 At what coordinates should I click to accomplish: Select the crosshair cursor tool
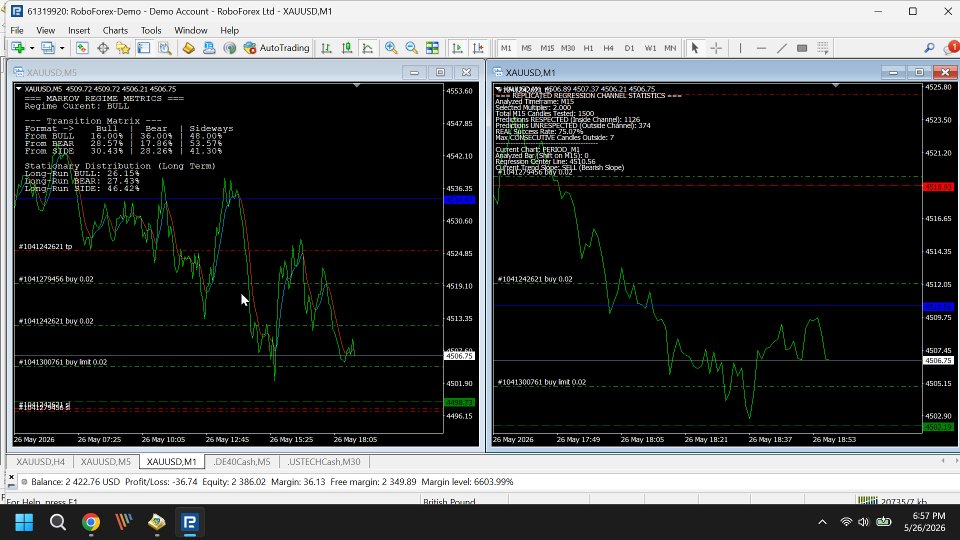[x=716, y=48]
